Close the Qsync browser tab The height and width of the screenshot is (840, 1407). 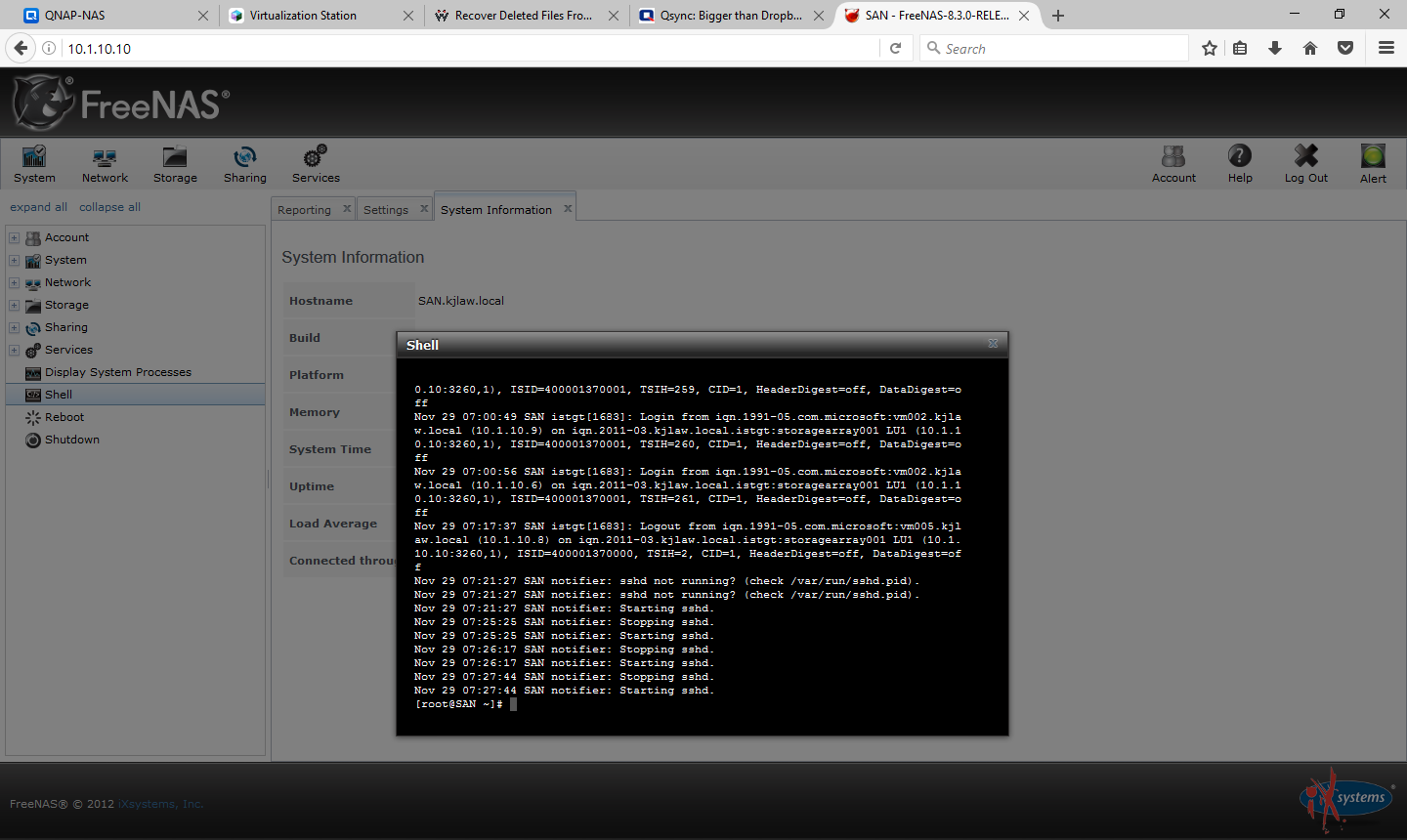click(819, 15)
